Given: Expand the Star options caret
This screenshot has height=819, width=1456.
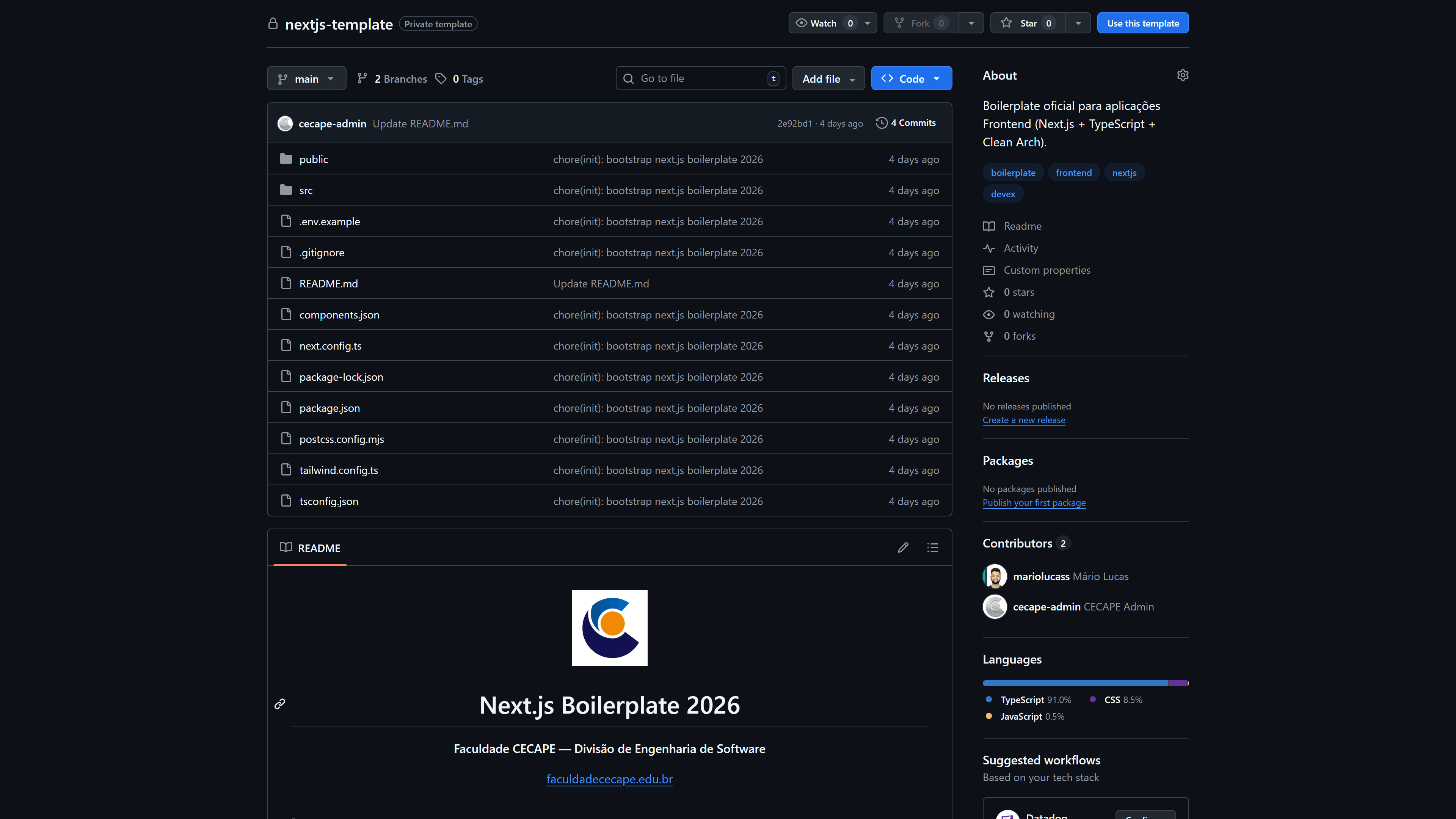Looking at the screenshot, I should coord(1078,23).
